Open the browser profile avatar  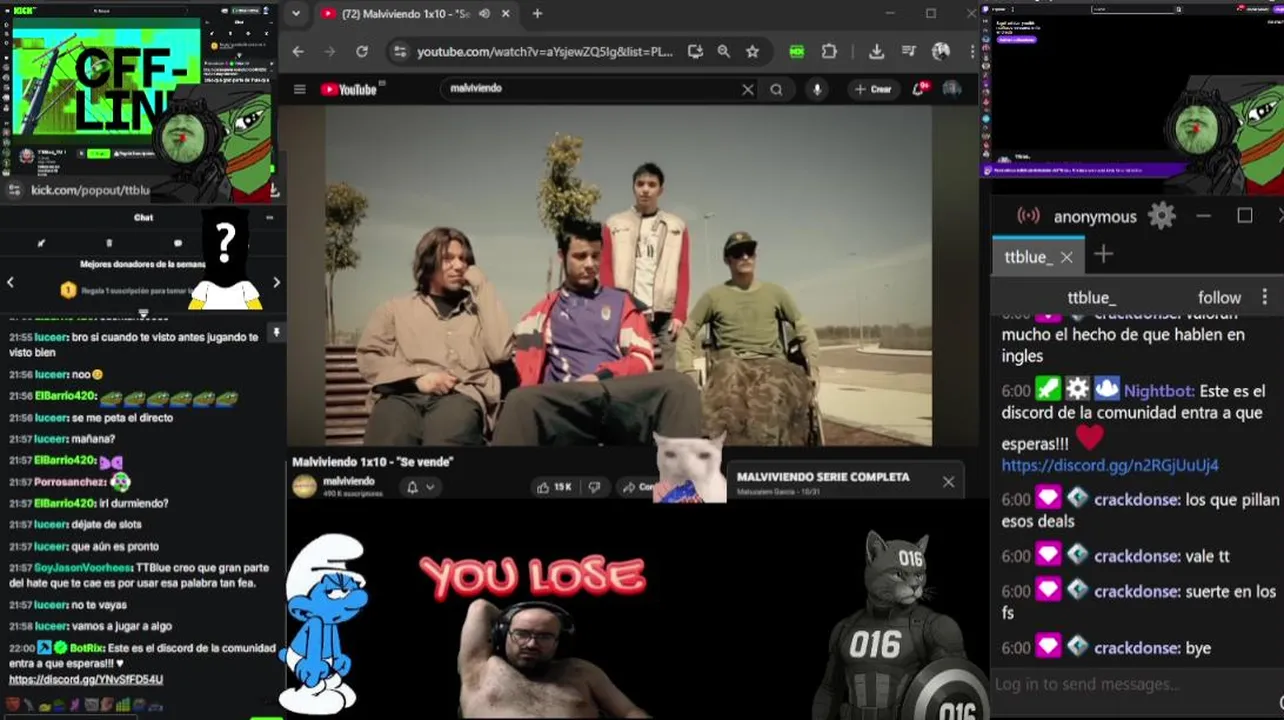point(941,51)
